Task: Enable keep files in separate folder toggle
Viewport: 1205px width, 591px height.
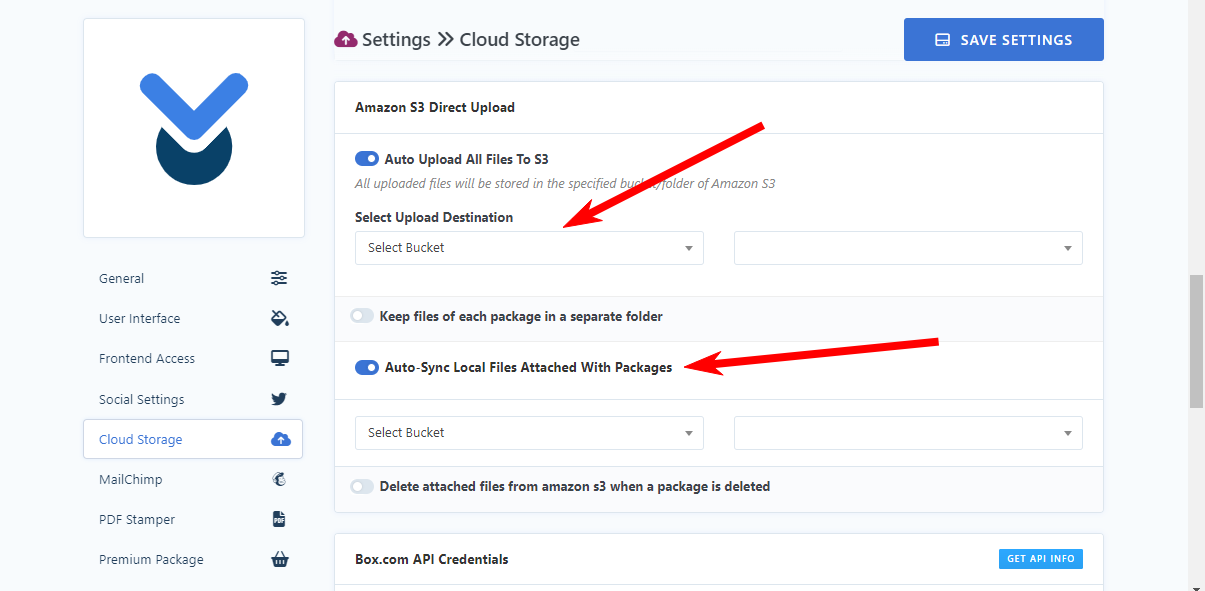Action: point(362,316)
